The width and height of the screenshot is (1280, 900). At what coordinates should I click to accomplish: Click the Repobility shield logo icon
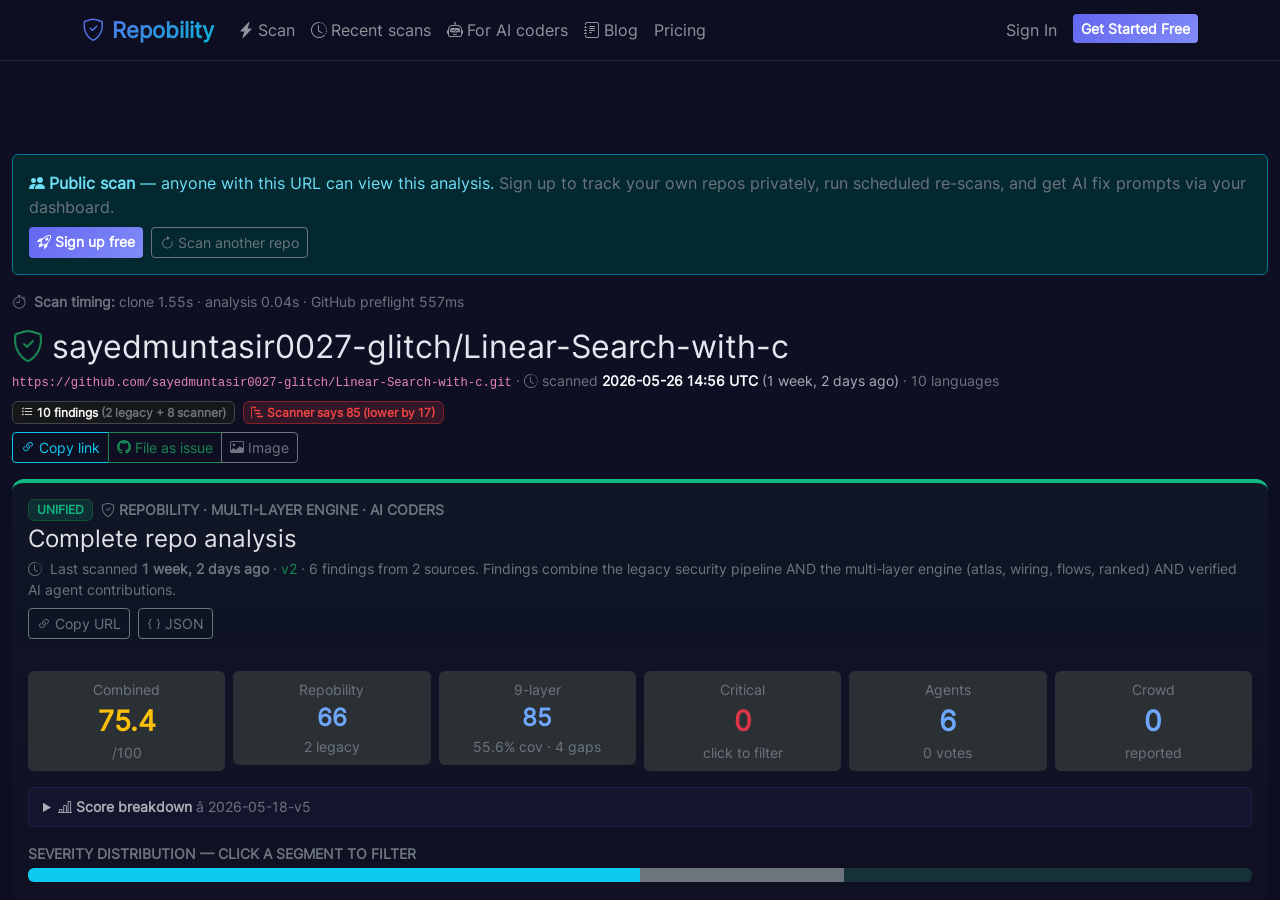tap(93, 30)
